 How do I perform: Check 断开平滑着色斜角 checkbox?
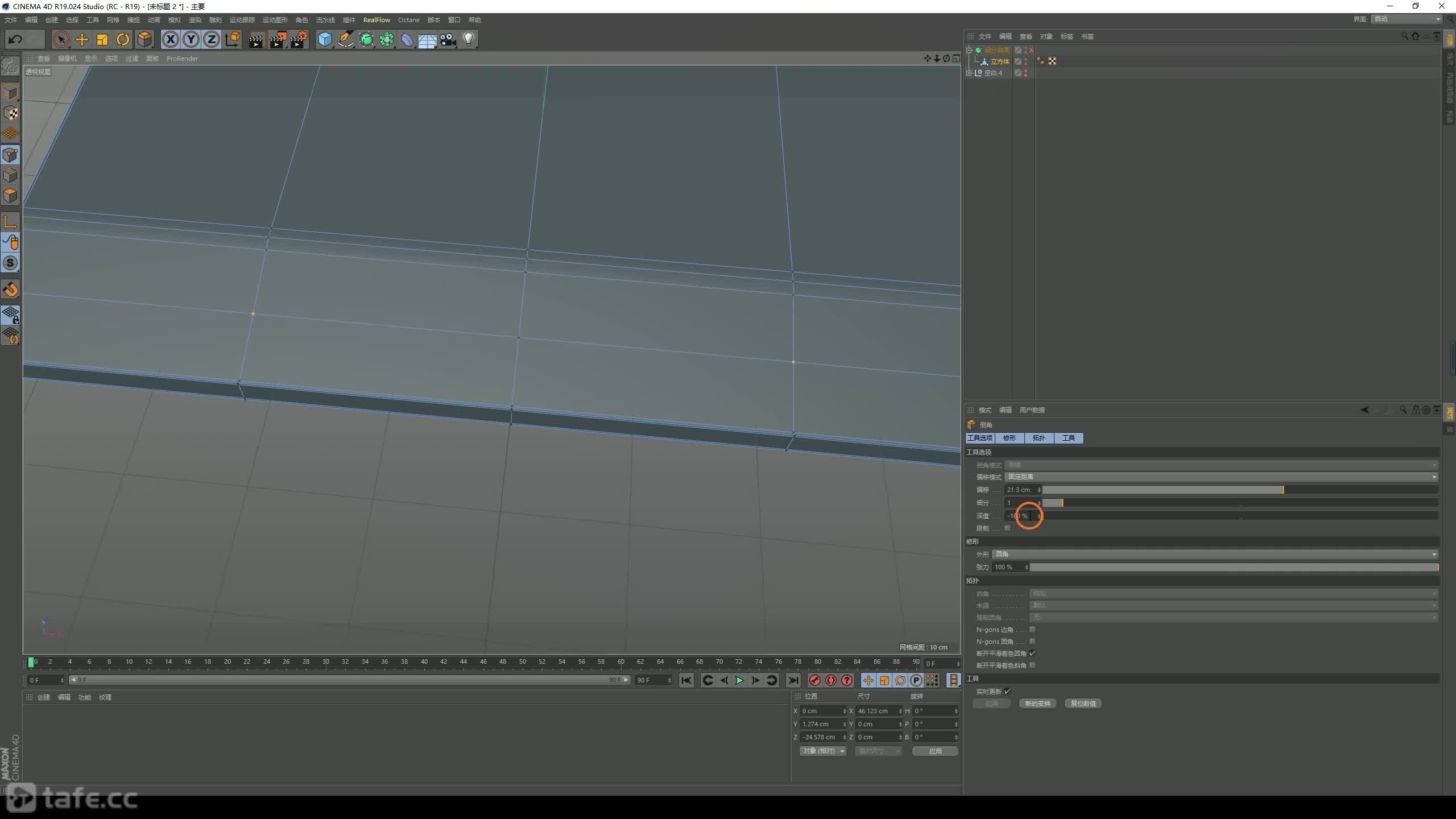pyautogui.click(x=1032, y=665)
